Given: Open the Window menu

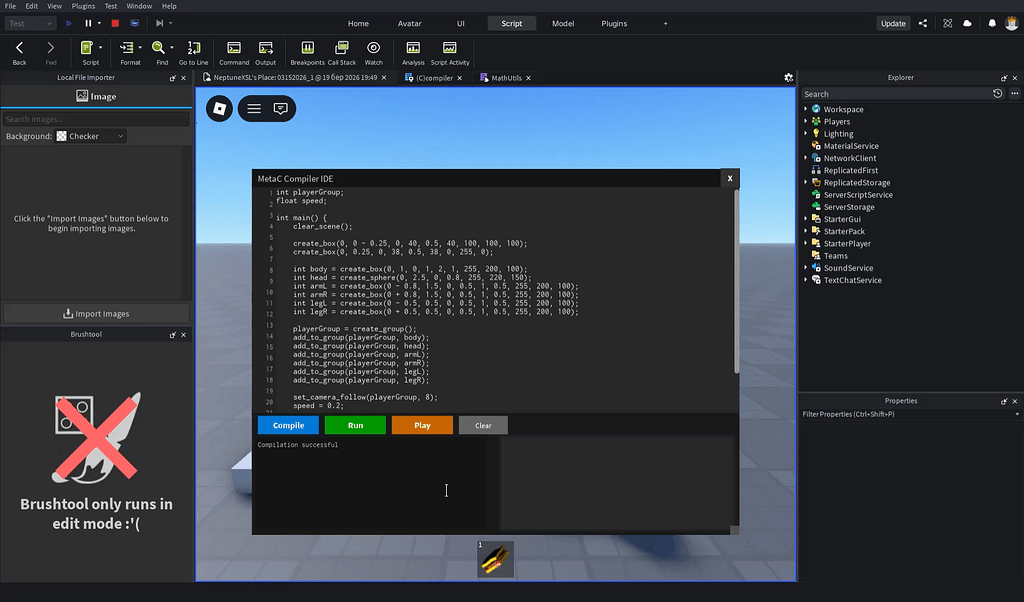Looking at the screenshot, I should tap(139, 6).
